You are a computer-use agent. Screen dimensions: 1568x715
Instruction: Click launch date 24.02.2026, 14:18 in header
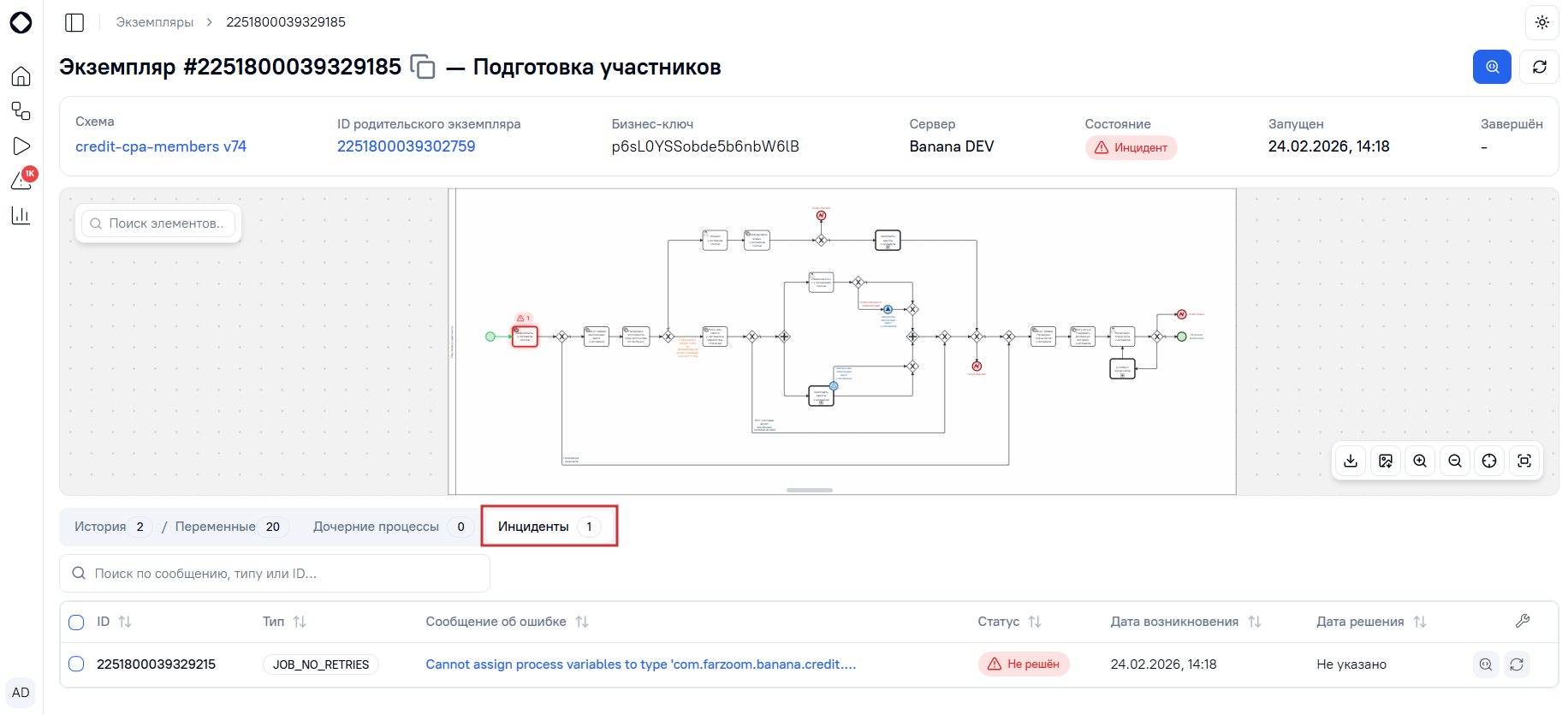click(x=1329, y=146)
